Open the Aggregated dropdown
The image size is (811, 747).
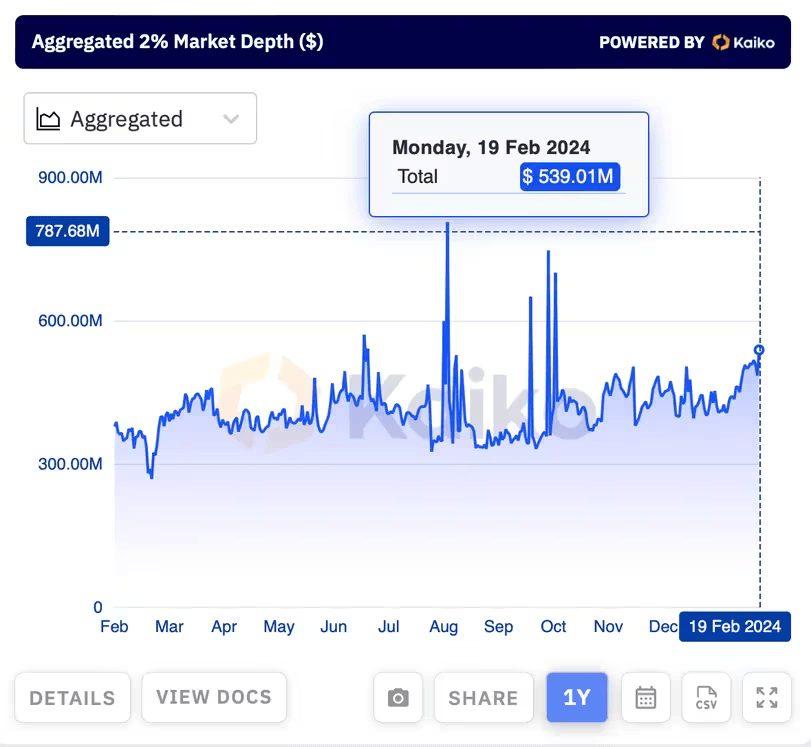coord(140,119)
